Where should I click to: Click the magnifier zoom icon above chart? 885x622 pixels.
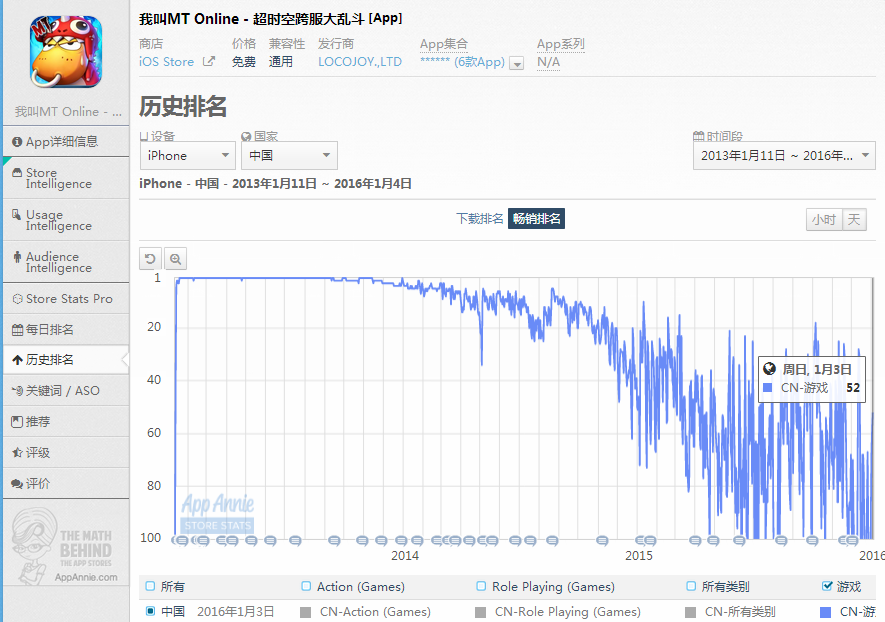click(176, 259)
